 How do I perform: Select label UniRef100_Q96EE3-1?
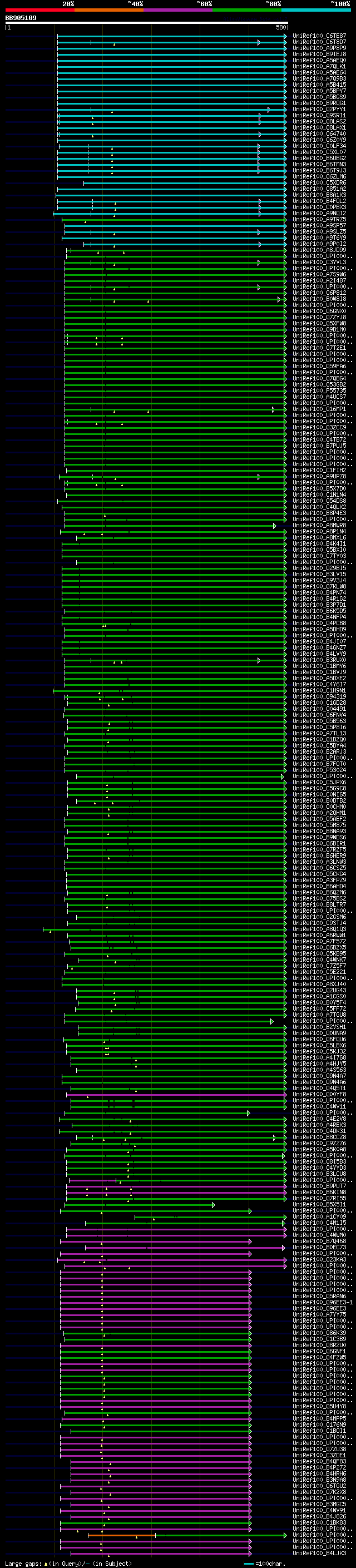(x=322, y=1302)
